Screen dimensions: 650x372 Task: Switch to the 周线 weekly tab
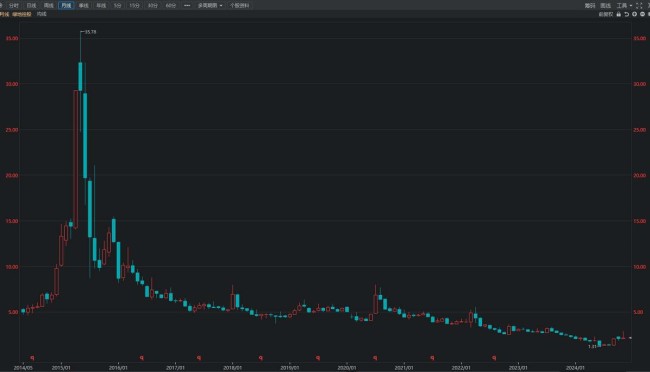pyautogui.click(x=49, y=5)
